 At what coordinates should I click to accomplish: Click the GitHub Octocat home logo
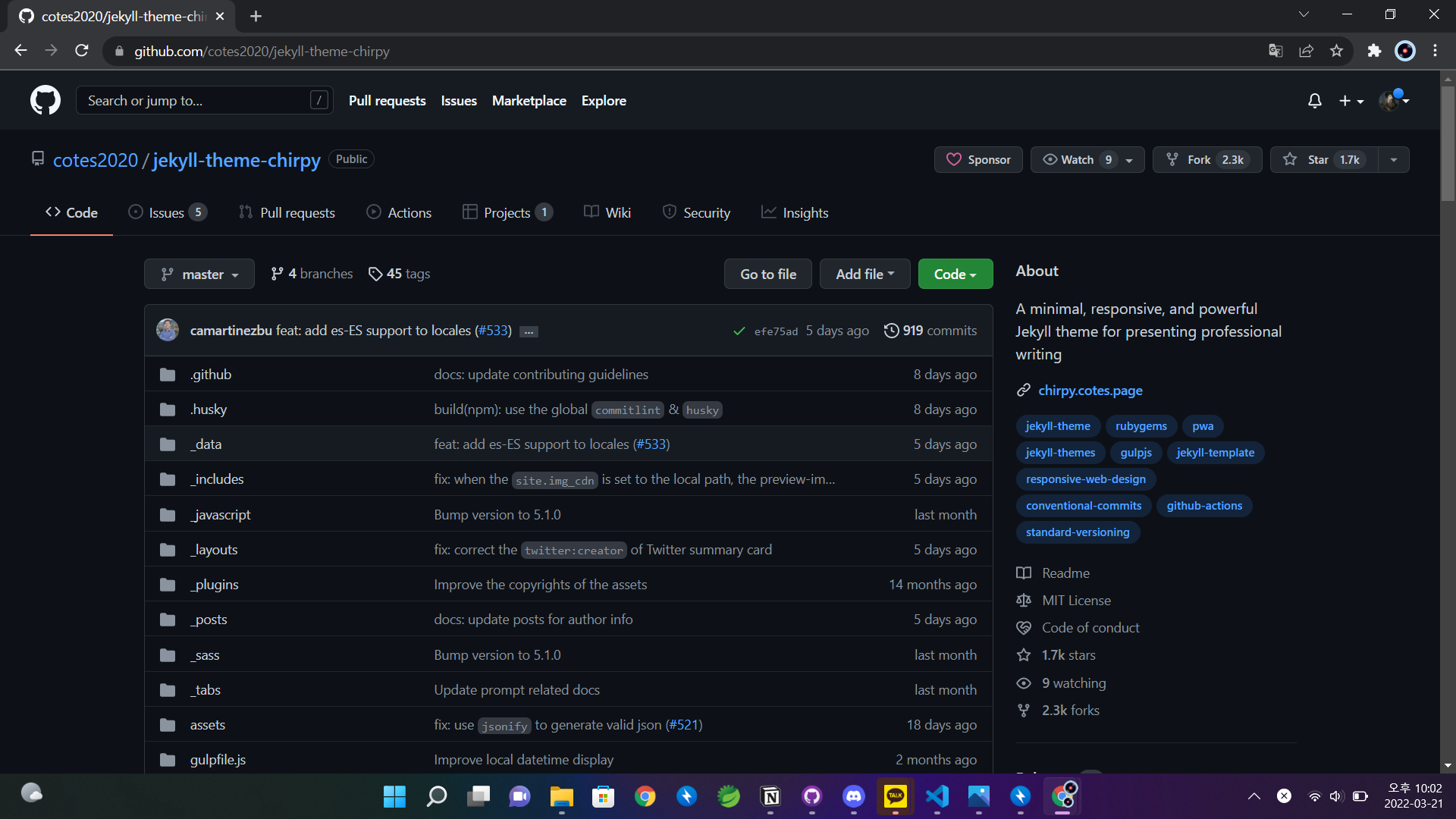pyautogui.click(x=45, y=100)
